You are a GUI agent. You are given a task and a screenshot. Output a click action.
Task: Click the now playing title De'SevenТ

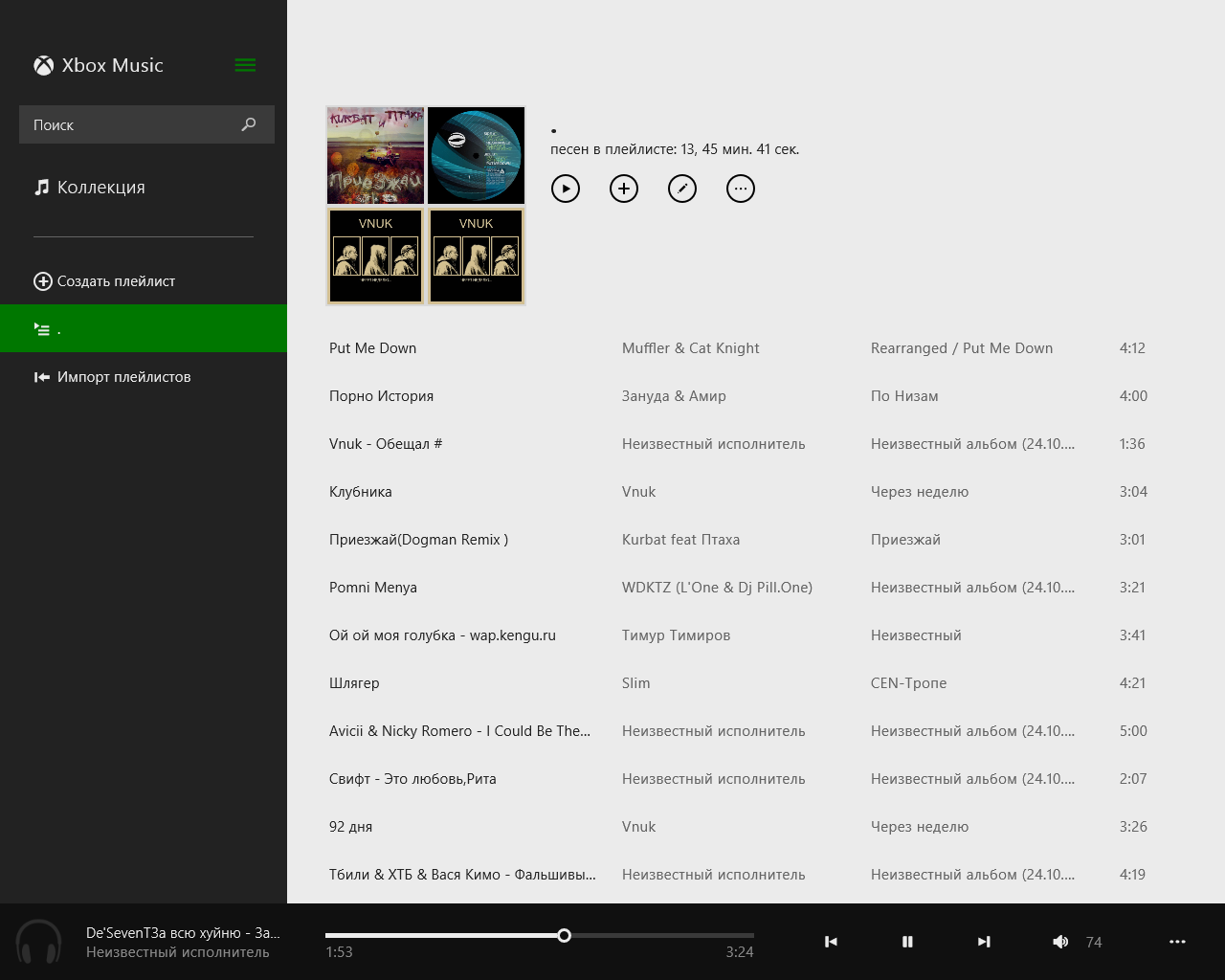(x=183, y=932)
